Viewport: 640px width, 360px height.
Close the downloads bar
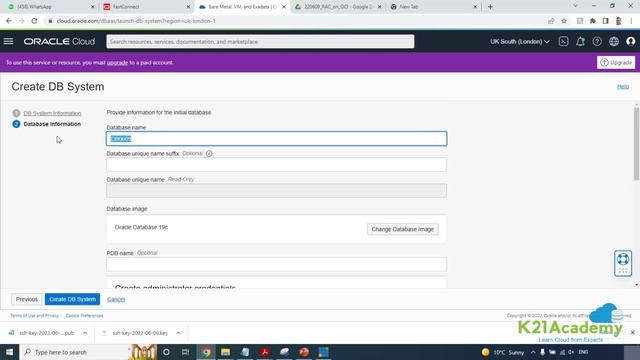click(x=633, y=333)
